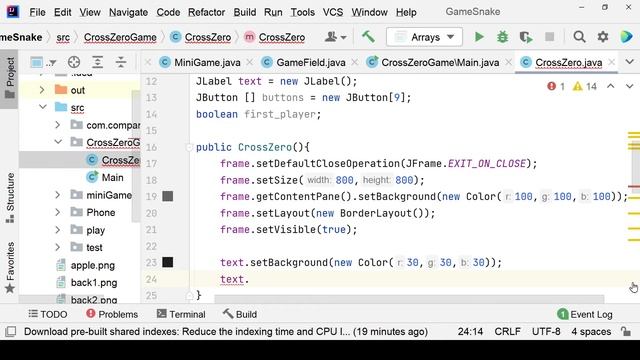The height and width of the screenshot is (360, 640).
Task: Click the 14 warnings indicator
Action: (585, 86)
